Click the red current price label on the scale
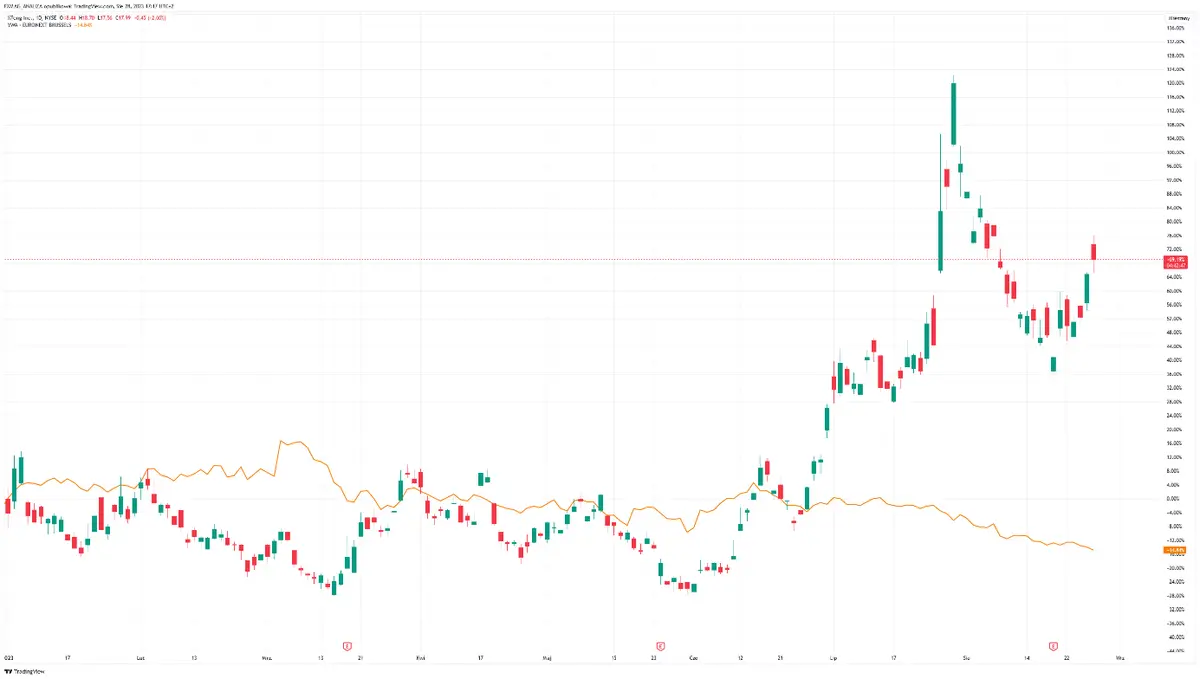This screenshot has width=1200, height=679. pyautogui.click(x=1175, y=260)
